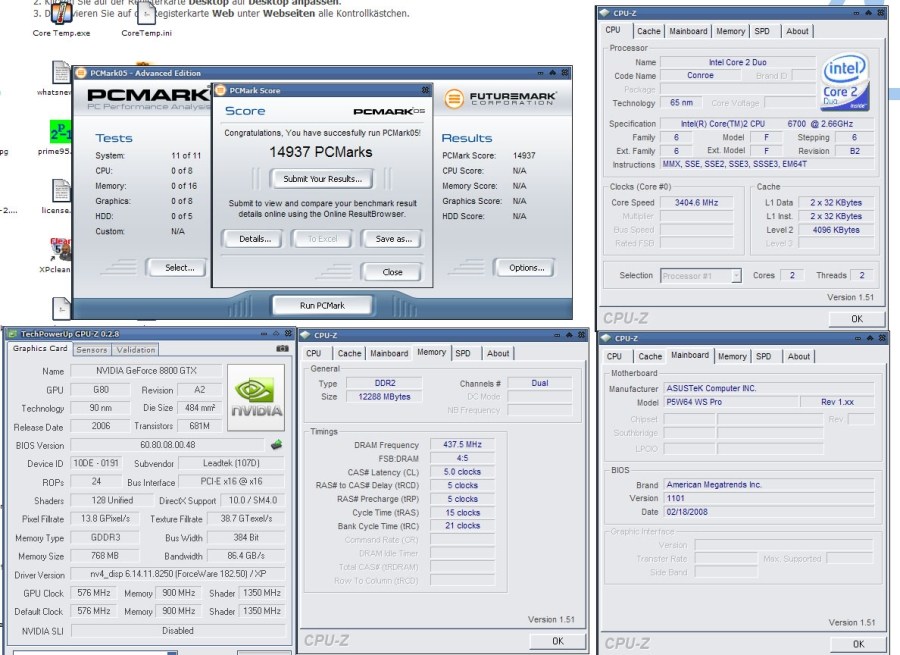Click the DRAM Frequency value 437.5 MHz
The image size is (900, 655).
pos(462,444)
